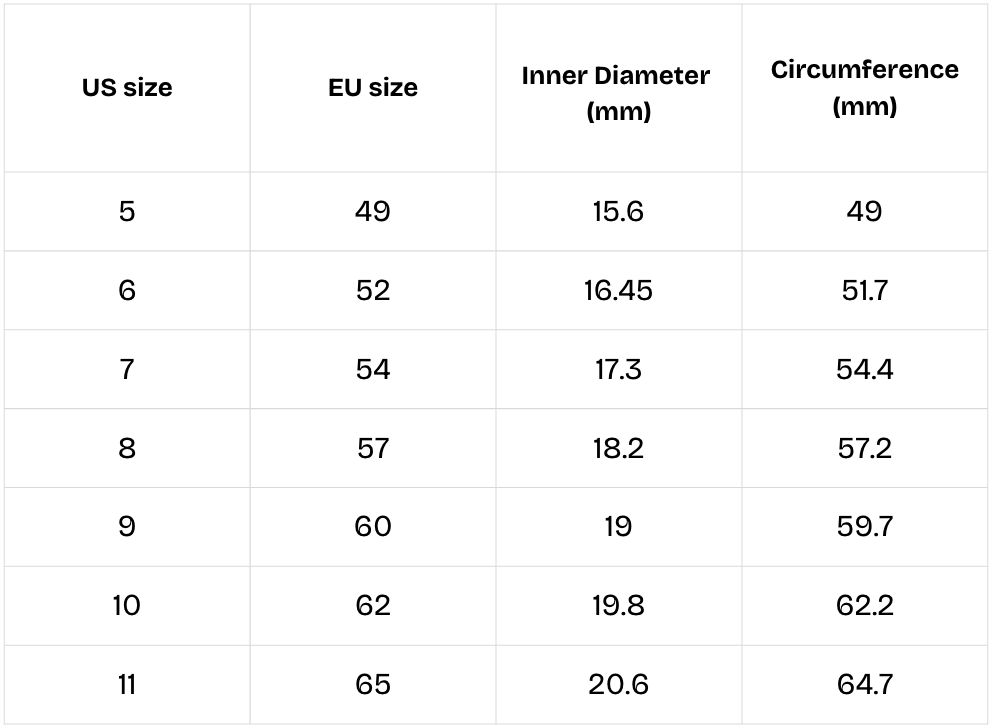992x728 pixels.
Task: Select circumference 59.7 cell
Action: click(864, 527)
